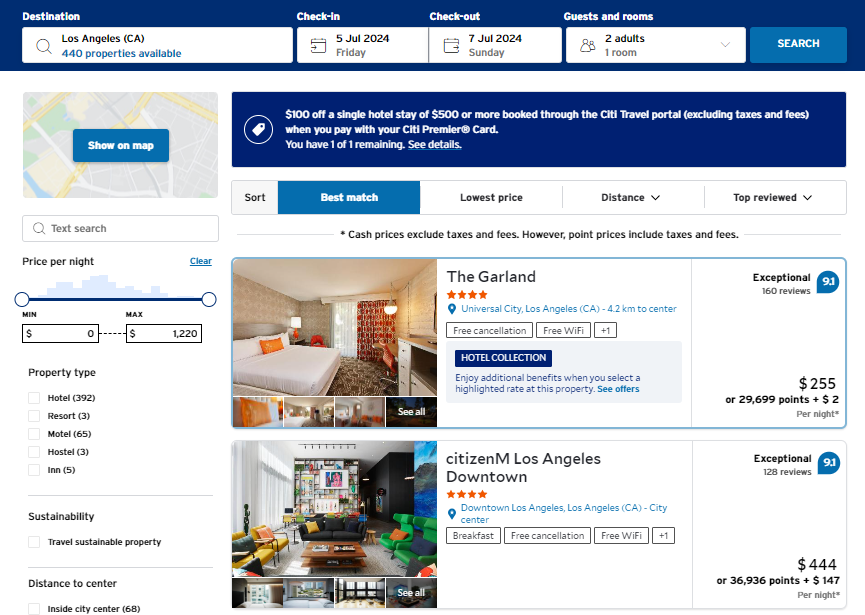The width and height of the screenshot is (865, 615).
Task: Click The Garland location pin icon
Action: click(452, 309)
